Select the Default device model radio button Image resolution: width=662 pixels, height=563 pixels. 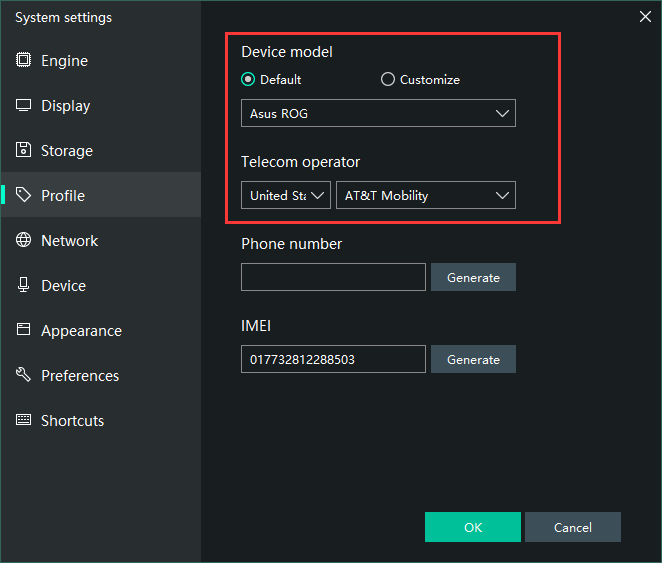pos(248,80)
